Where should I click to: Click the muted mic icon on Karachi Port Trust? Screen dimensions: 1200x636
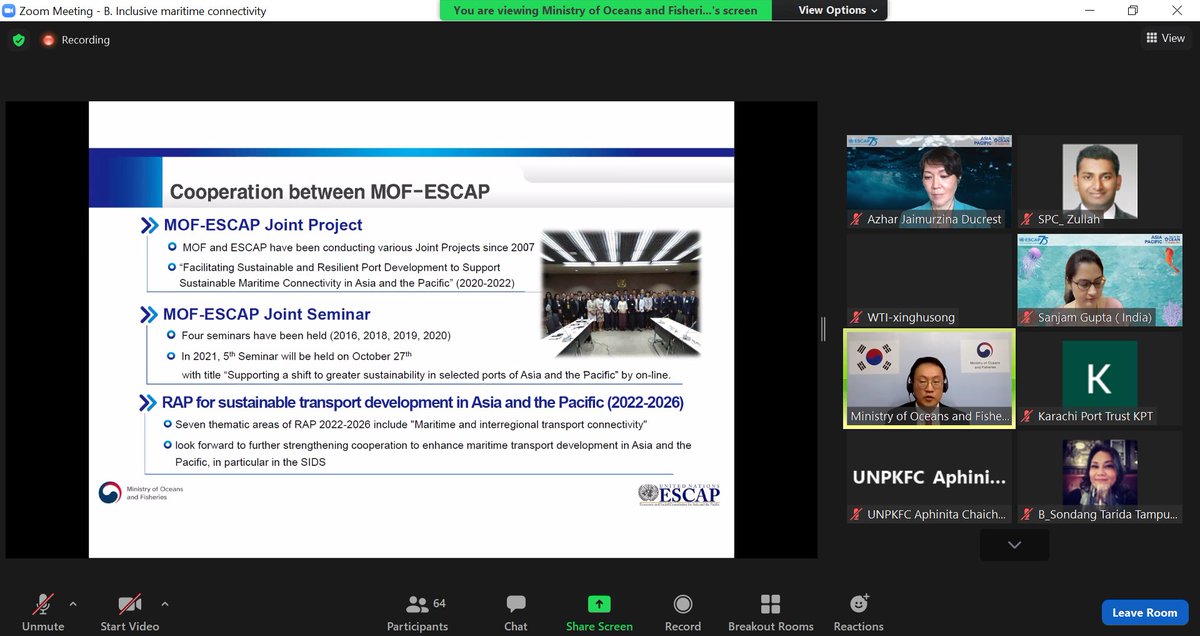click(1027, 417)
